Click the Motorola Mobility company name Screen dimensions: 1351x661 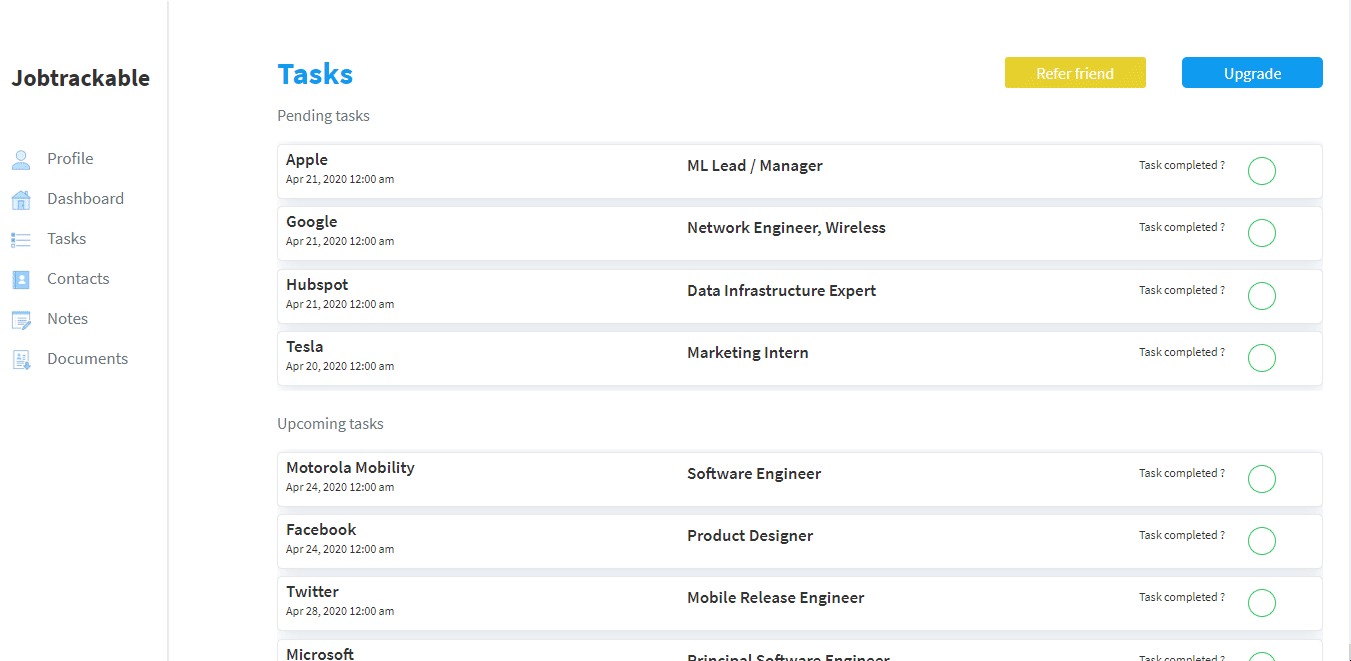pyautogui.click(x=350, y=468)
